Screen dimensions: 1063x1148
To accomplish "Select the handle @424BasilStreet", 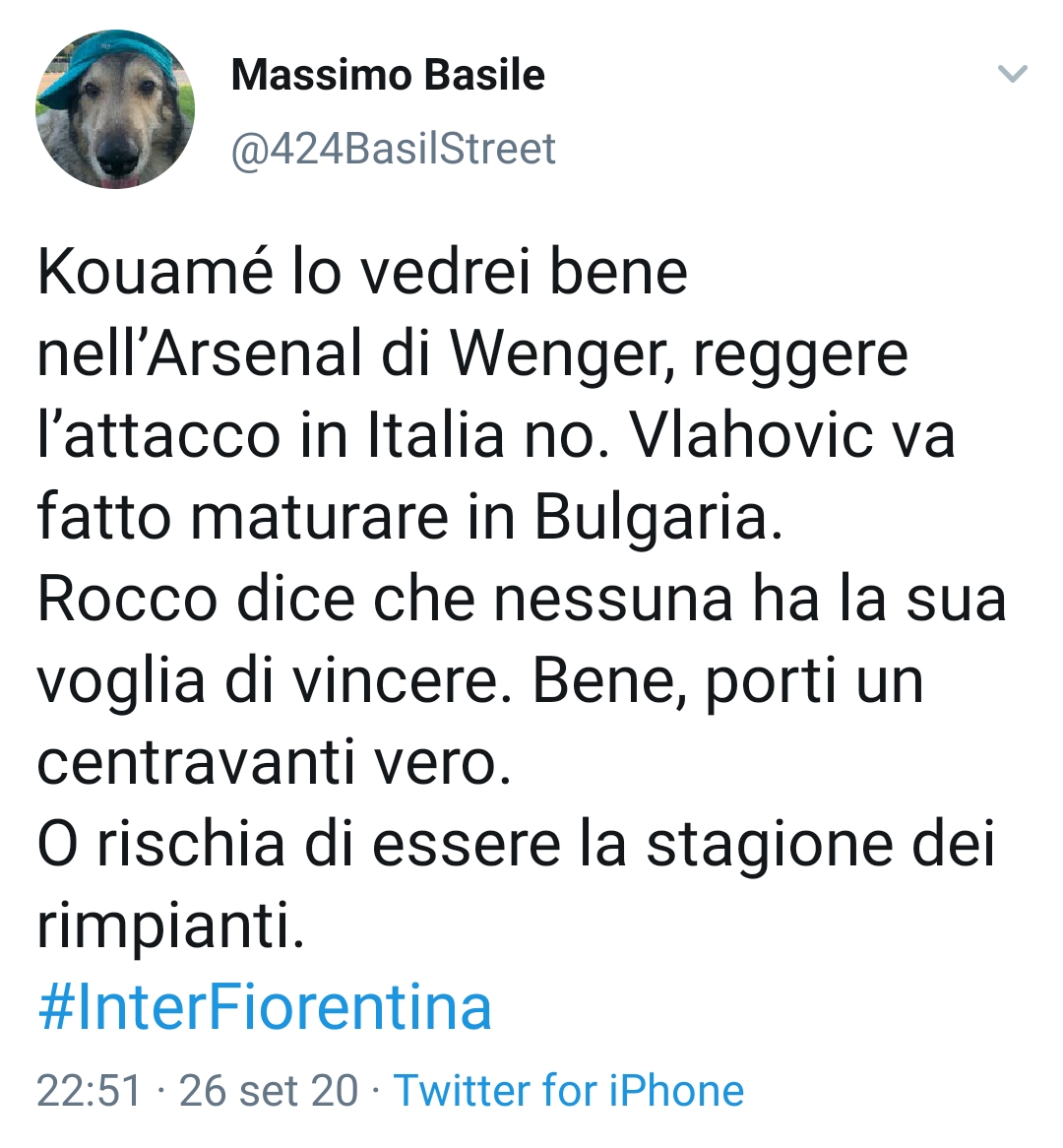I will click(392, 150).
